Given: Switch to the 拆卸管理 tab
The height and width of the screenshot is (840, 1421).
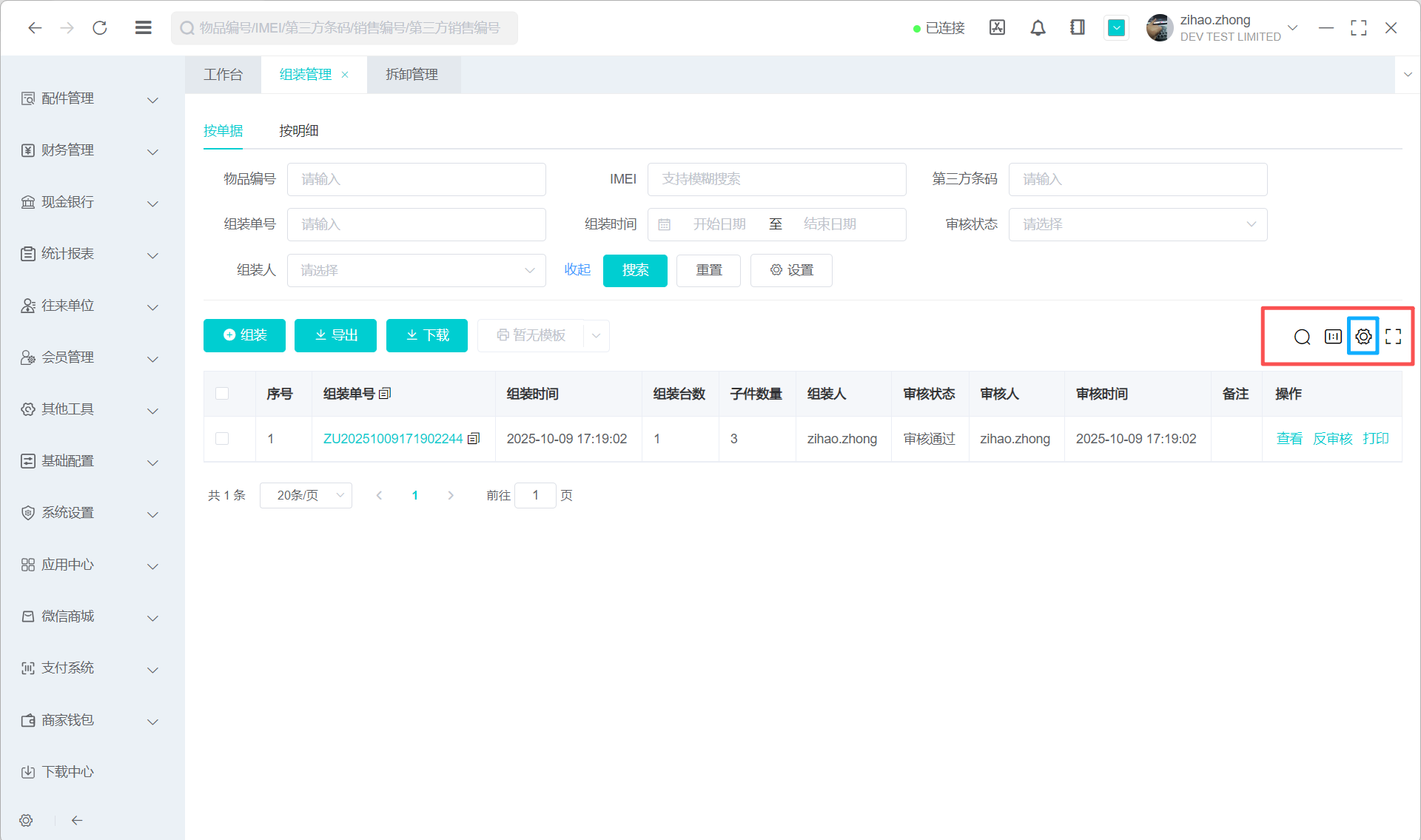Looking at the screenshot, I should [411, 75].
